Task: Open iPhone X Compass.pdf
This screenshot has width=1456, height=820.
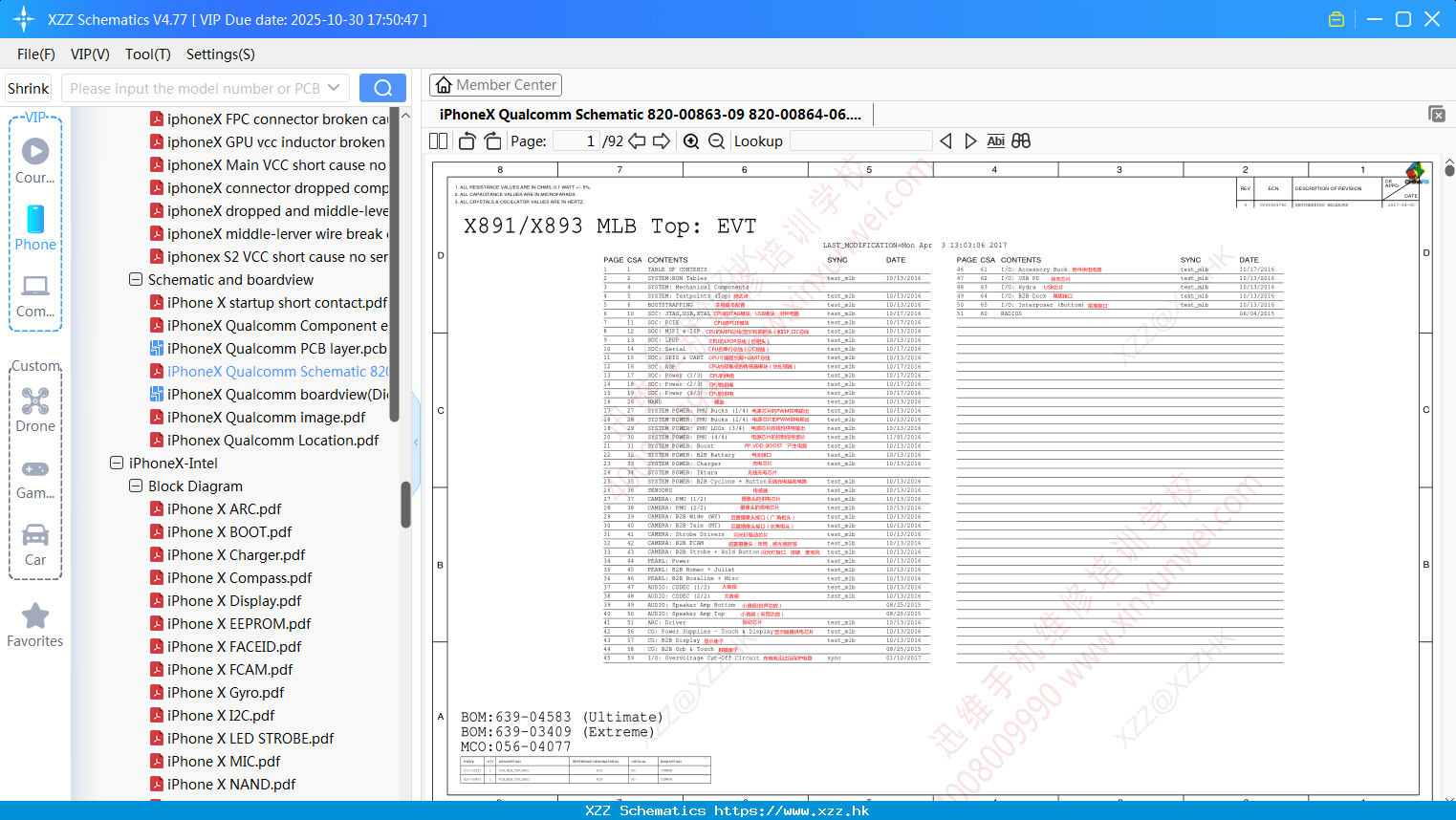Action: [x=230, y=578]
